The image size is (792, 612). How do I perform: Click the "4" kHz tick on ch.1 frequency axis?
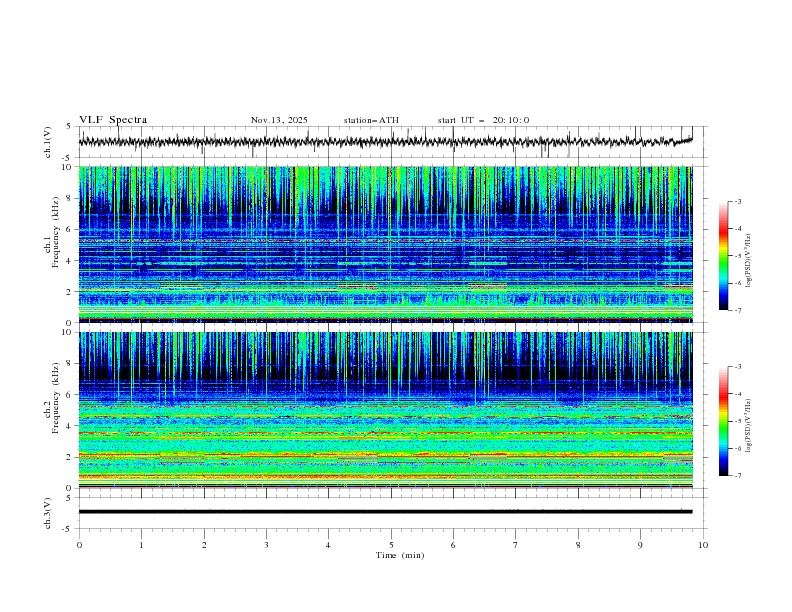(70, 261)
